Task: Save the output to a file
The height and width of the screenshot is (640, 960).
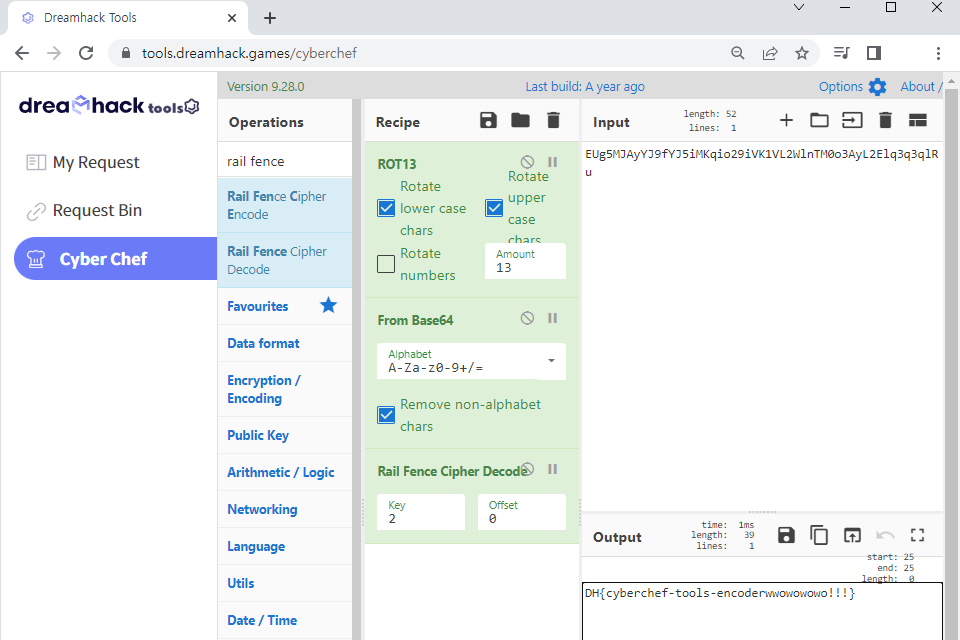Action: click(x=786, y=535)
